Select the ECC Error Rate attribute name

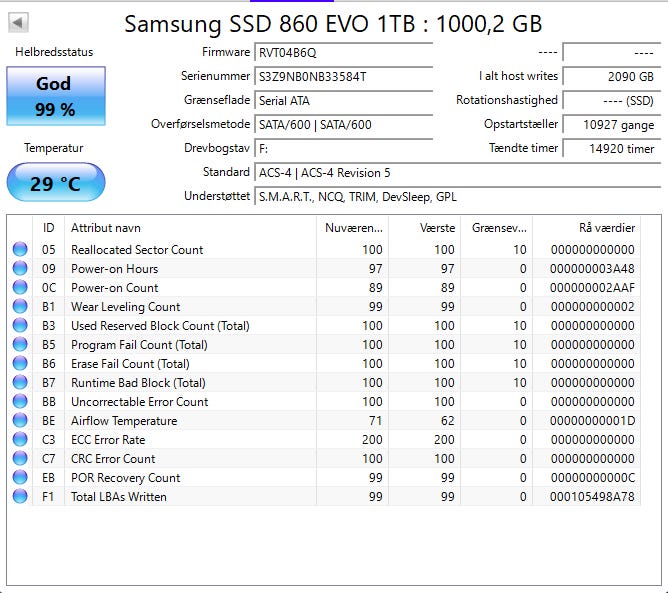click(108, 440)
